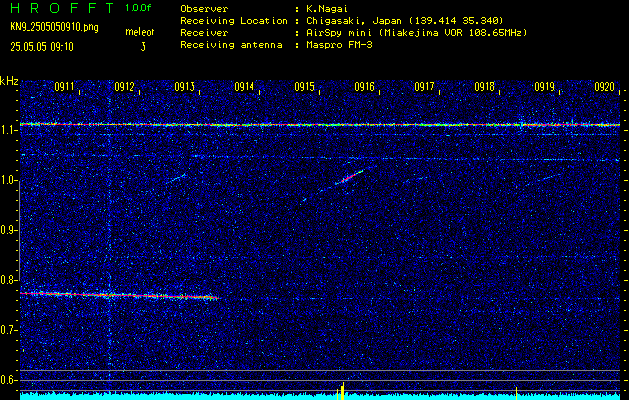Click the 0914 time marker
629x400 pixels.
[x=244, y=86]
